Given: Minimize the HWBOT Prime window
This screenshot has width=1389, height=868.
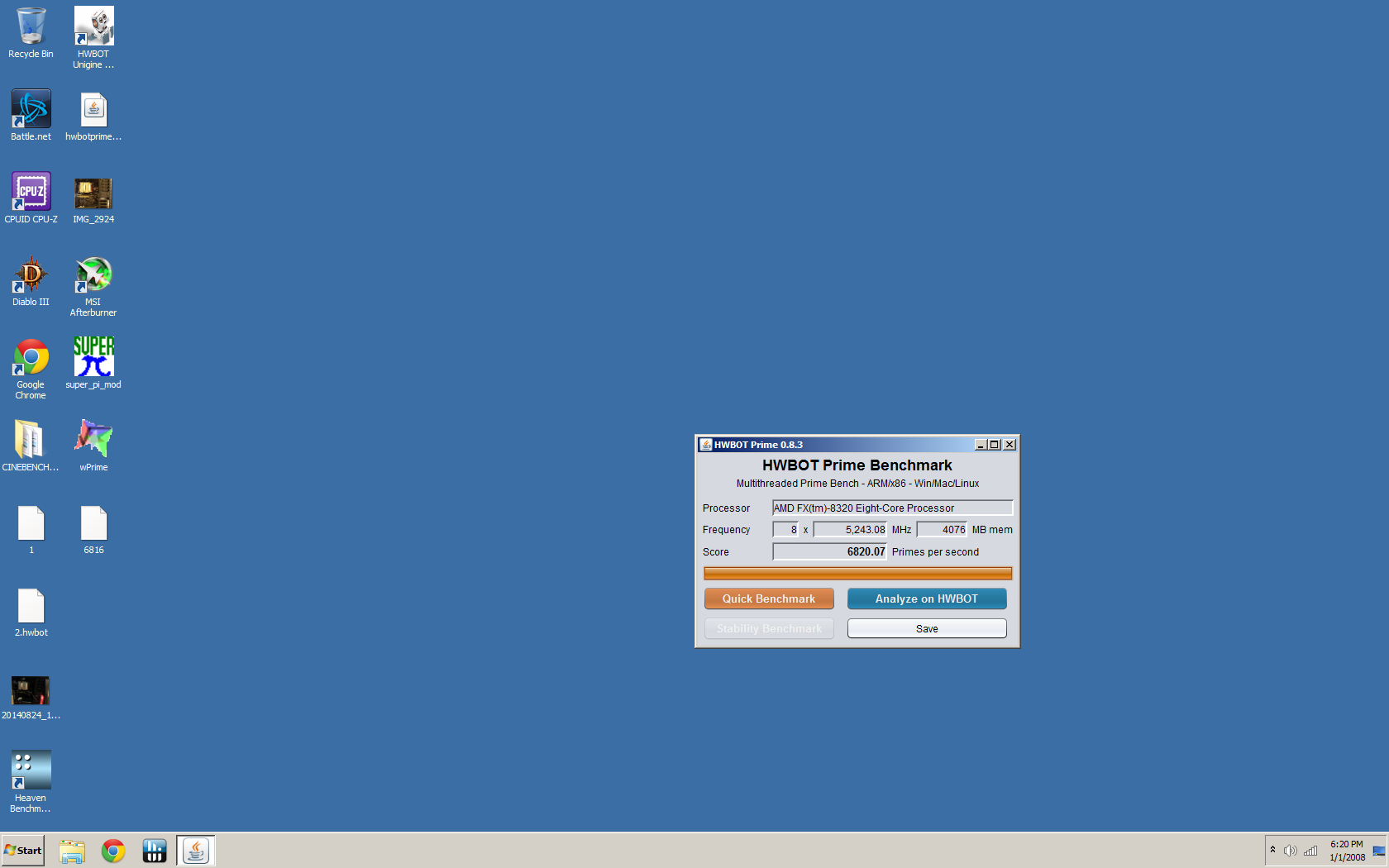Looking at the screenshot, I should (x=981, y=445).
